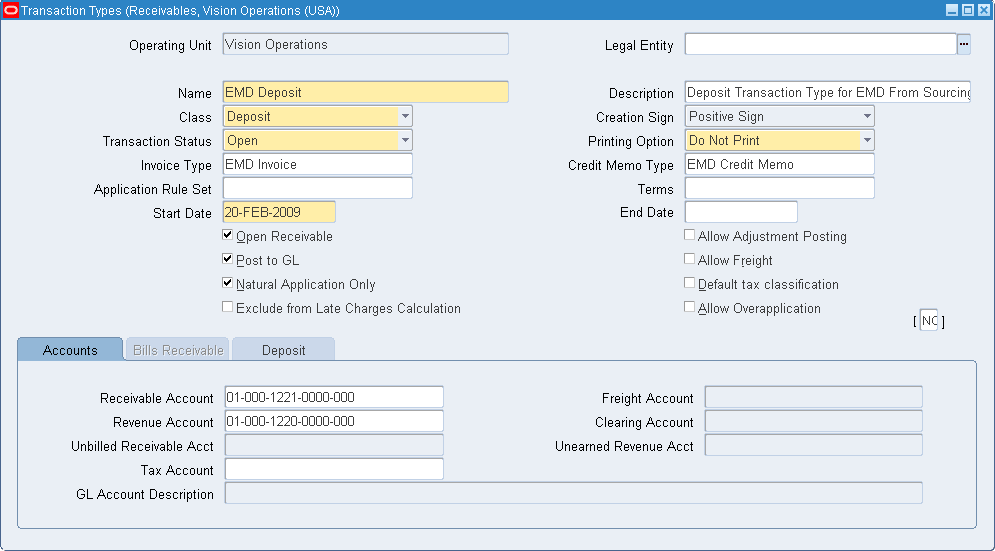Screen dimensions: 995x551
Task: Click the Revenue Account field
Action: pyautogui.click(x=334, y=422)
